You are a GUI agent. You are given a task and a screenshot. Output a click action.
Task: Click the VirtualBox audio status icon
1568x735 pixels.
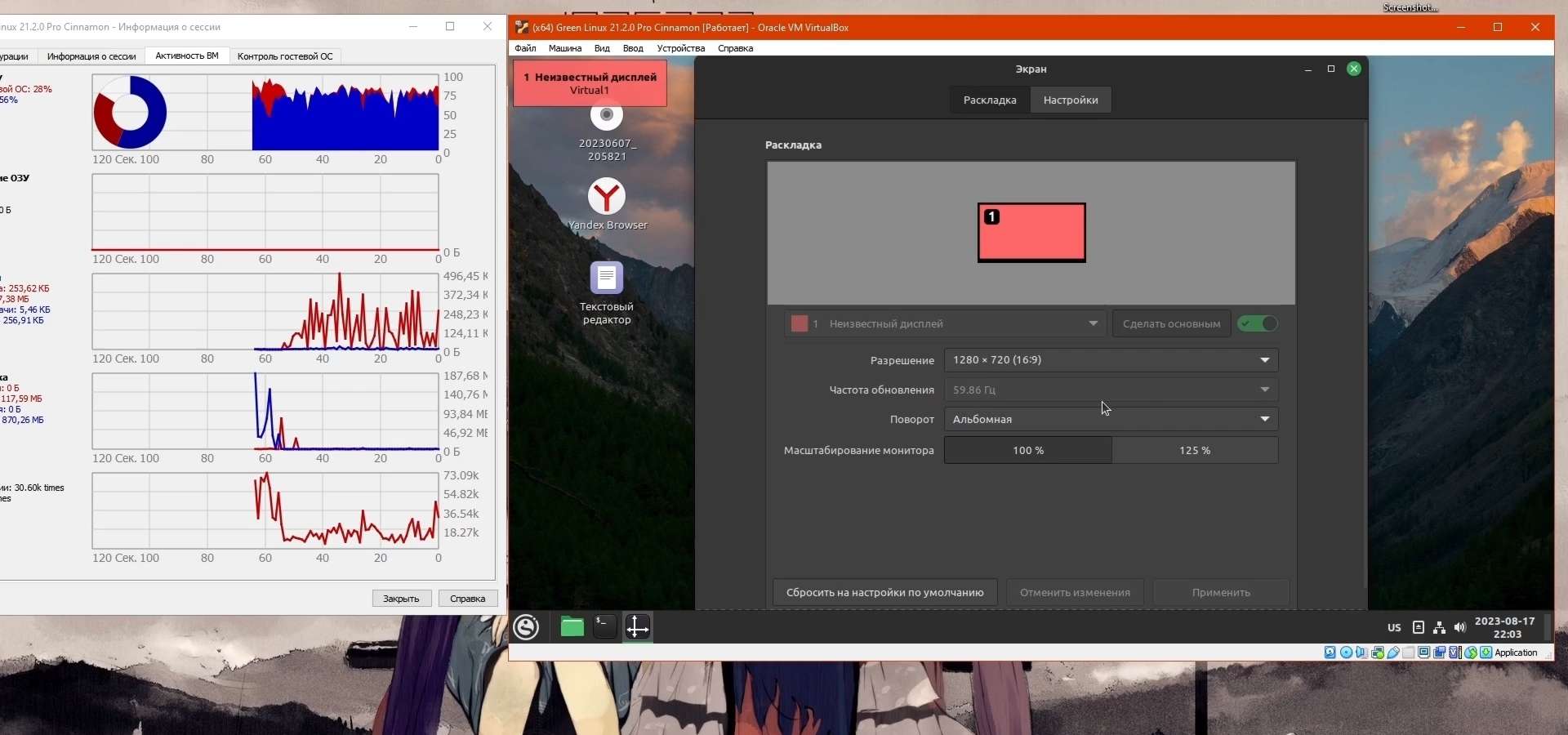click(1361, 653)
